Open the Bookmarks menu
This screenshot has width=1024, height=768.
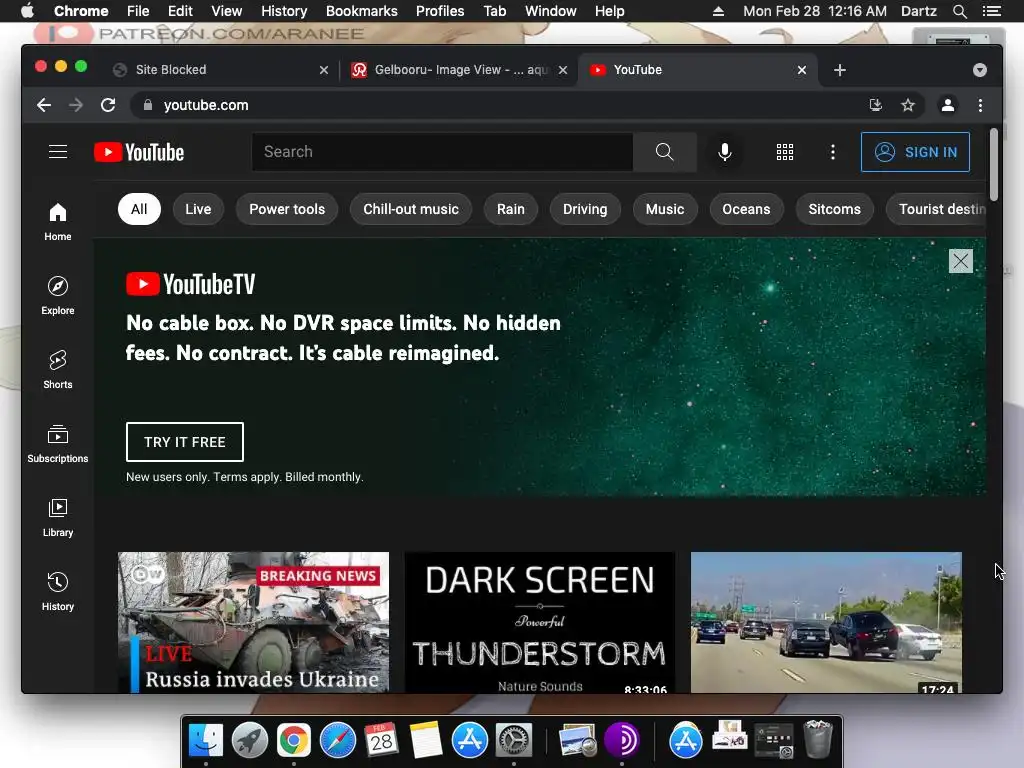click(x=361, y=11)
